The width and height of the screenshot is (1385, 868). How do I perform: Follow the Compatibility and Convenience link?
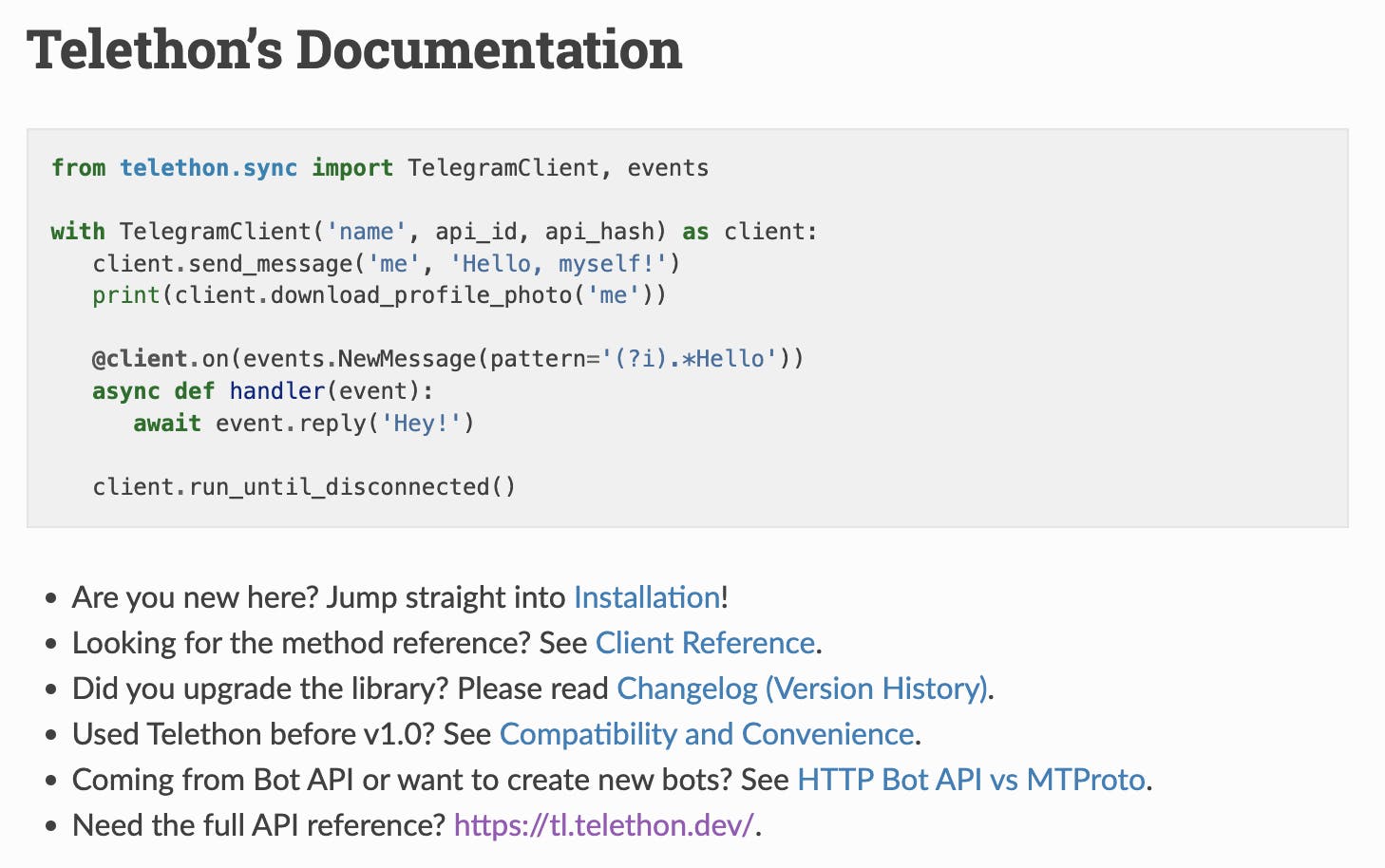(707, 734)
